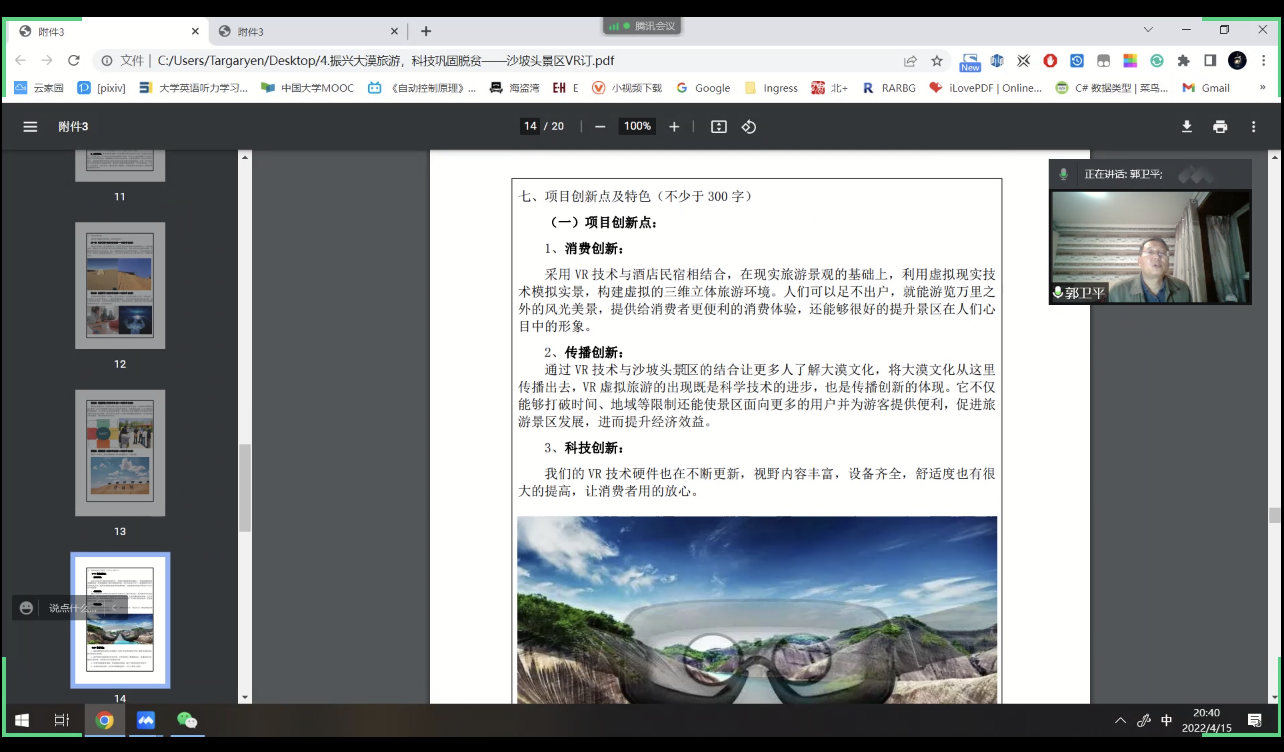Click the zoom out minus button
This screenshot has height=752, width=1284.
pos(600,127)
